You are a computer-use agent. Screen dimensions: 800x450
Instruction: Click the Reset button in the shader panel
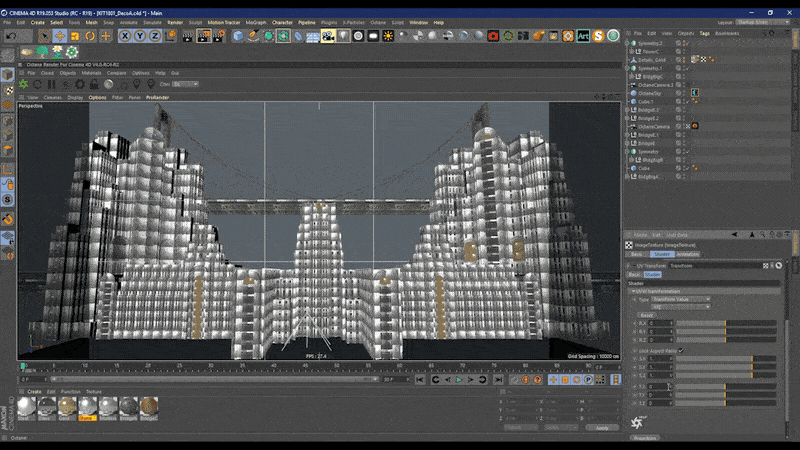pos(646,315)
